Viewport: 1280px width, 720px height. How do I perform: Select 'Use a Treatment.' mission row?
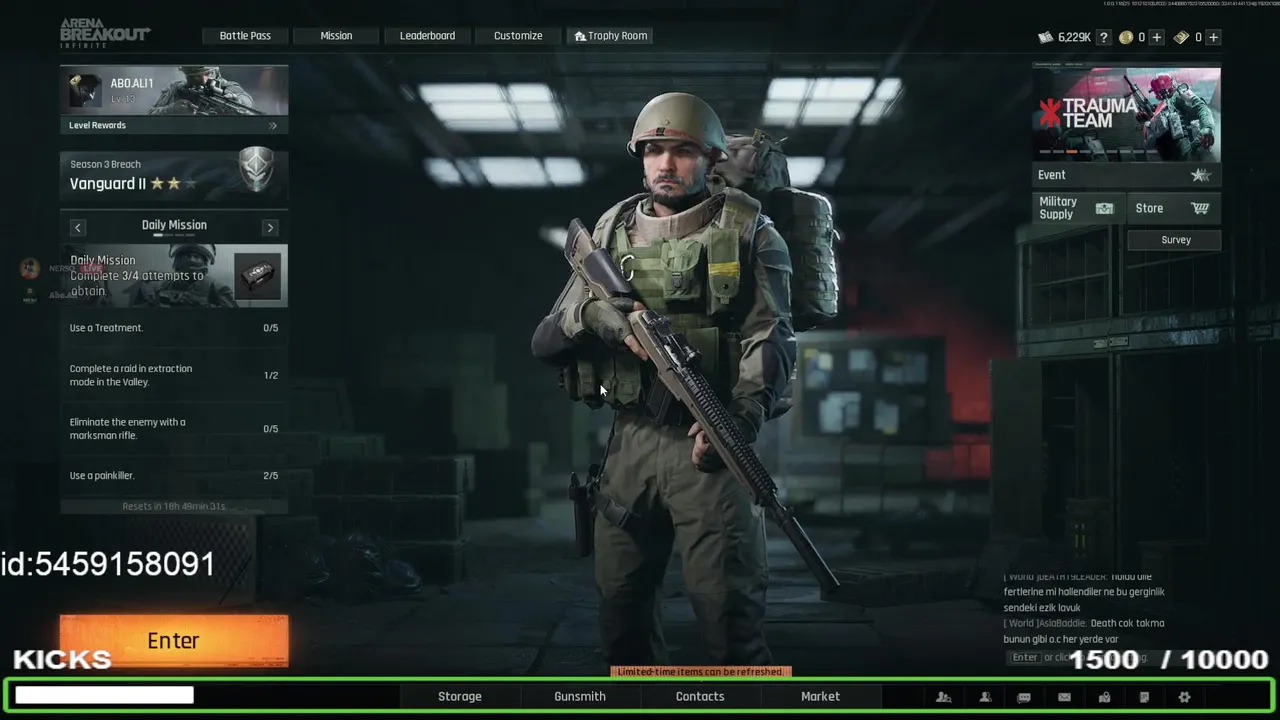point(174,328)
